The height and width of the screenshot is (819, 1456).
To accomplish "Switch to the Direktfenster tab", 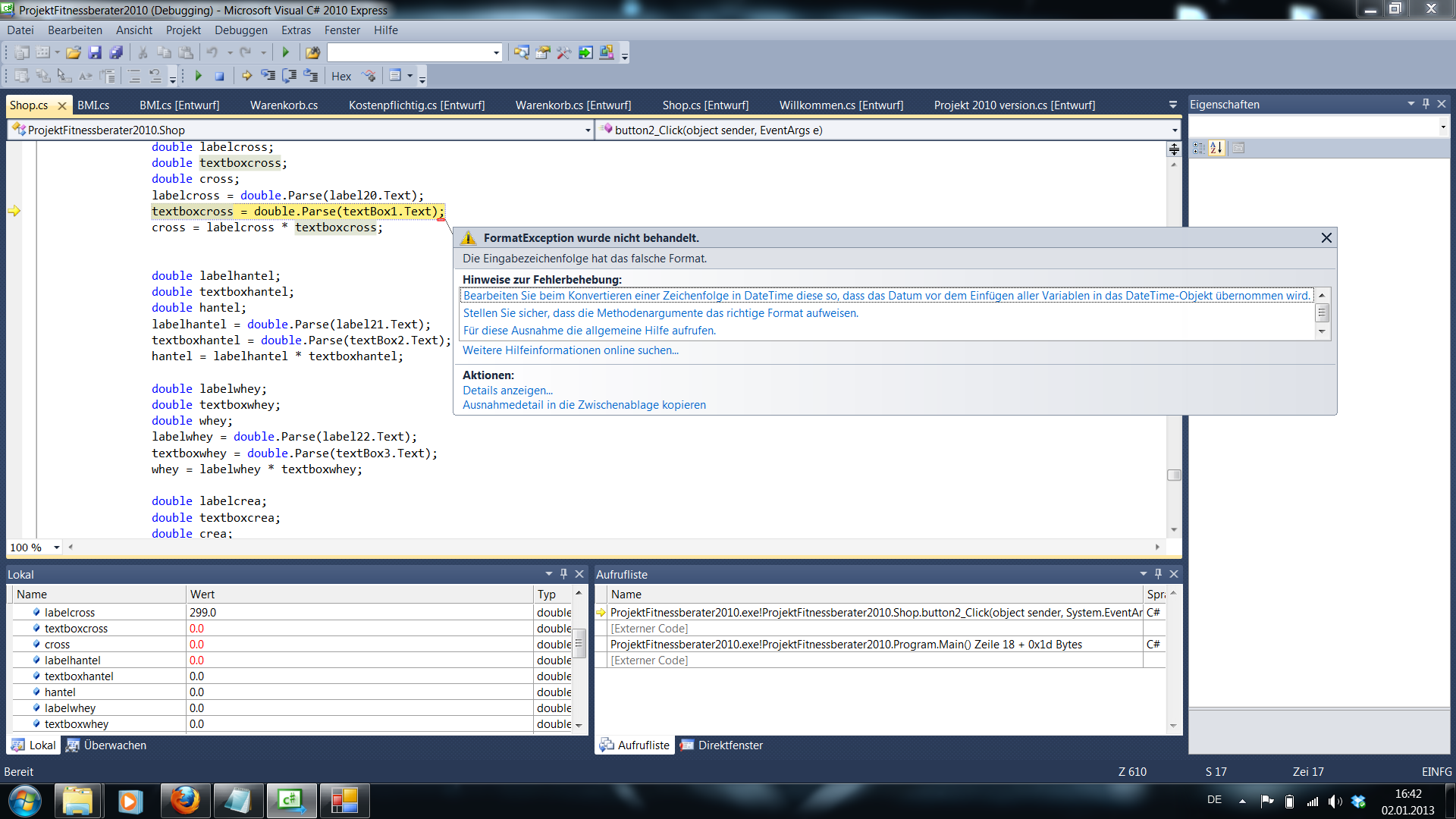I will [x=721, y=745].
